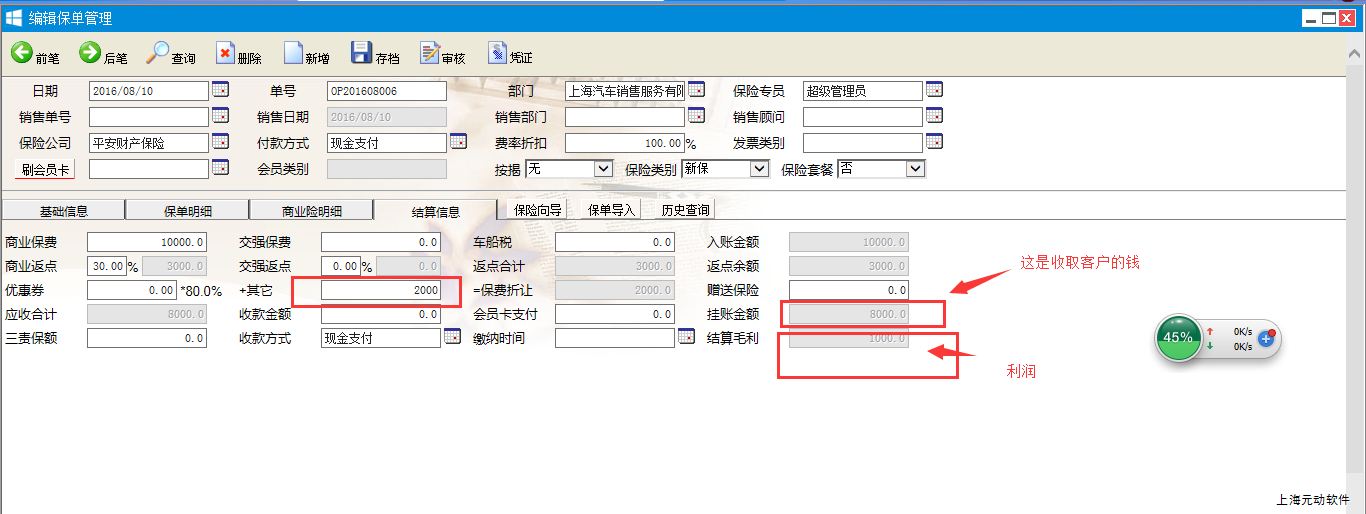Click the 审核 audit icon
The image size is (1366, 514).
pyautogui.click(x=430, y=54)
